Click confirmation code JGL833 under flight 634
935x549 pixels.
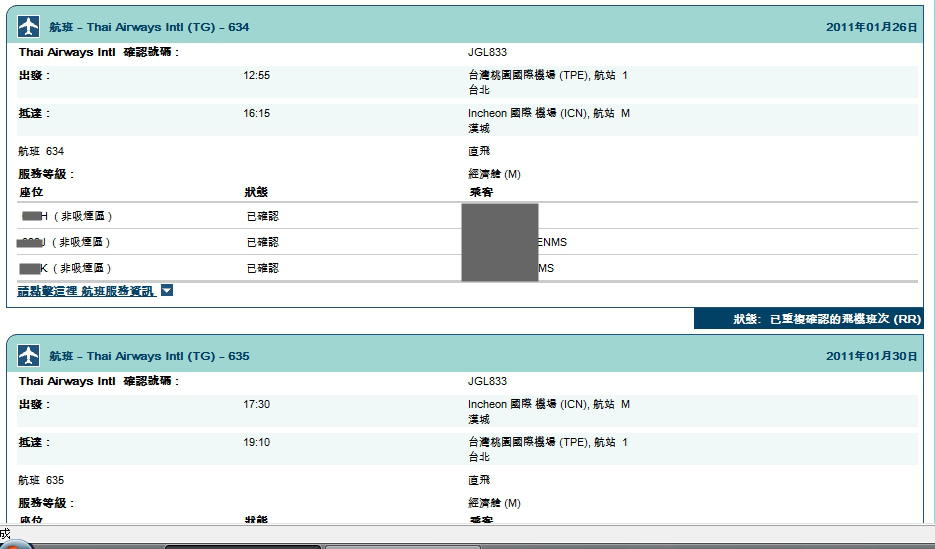coord(487,52)
